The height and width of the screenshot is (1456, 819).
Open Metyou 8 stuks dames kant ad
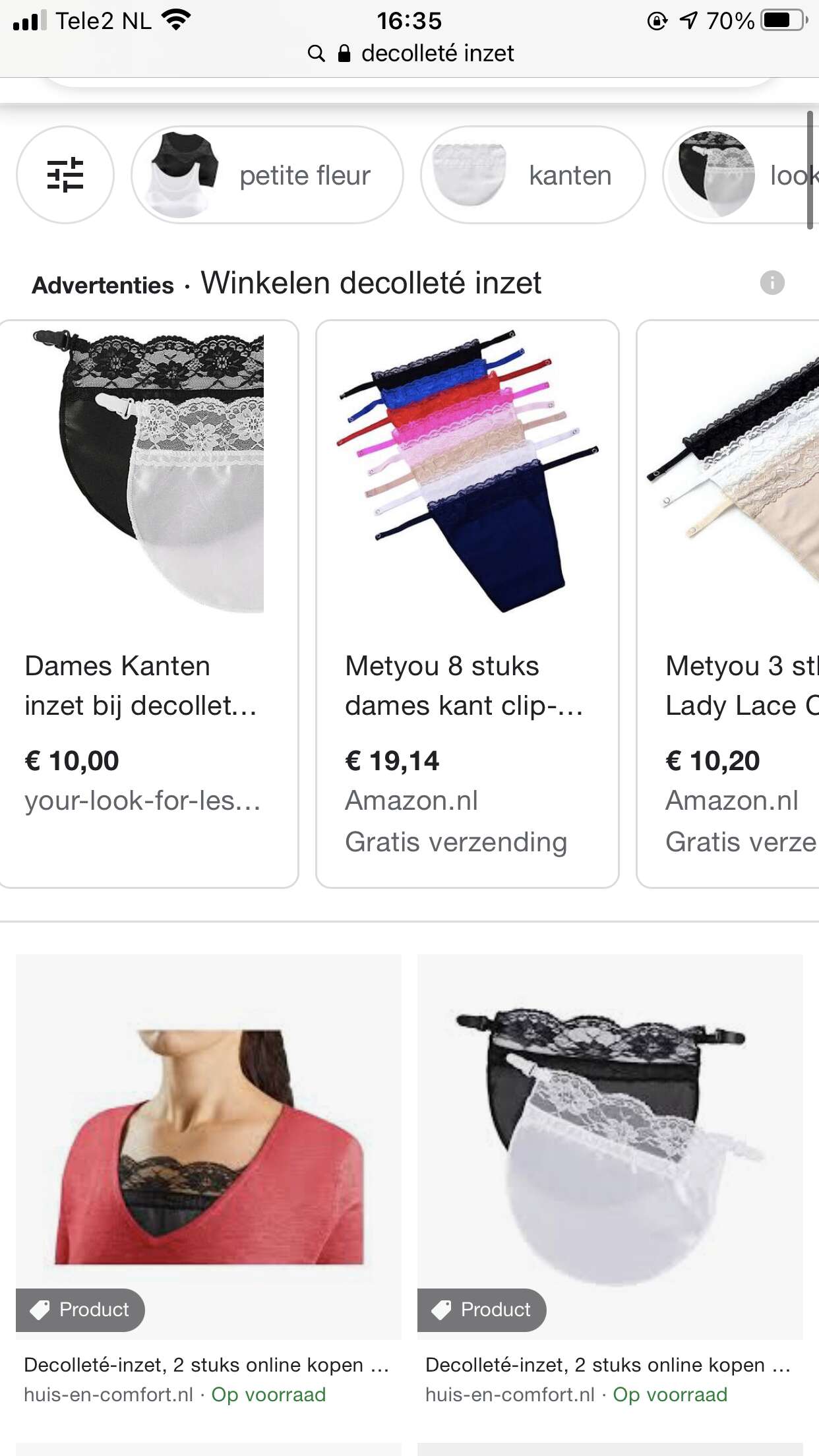[468, 604]
